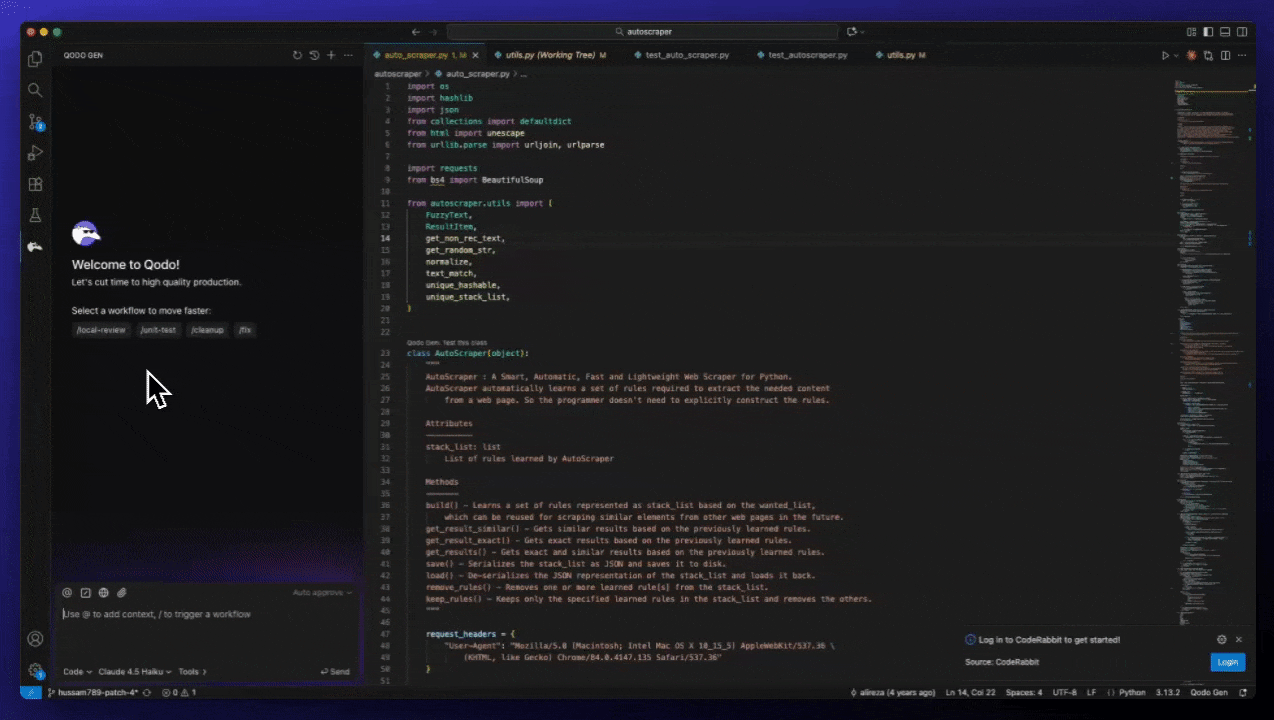Image resolution: width=1274 pixels, height=720 pixels.
Task: Select the /unit-test workflow chip
Action: [x=158, y=329]
